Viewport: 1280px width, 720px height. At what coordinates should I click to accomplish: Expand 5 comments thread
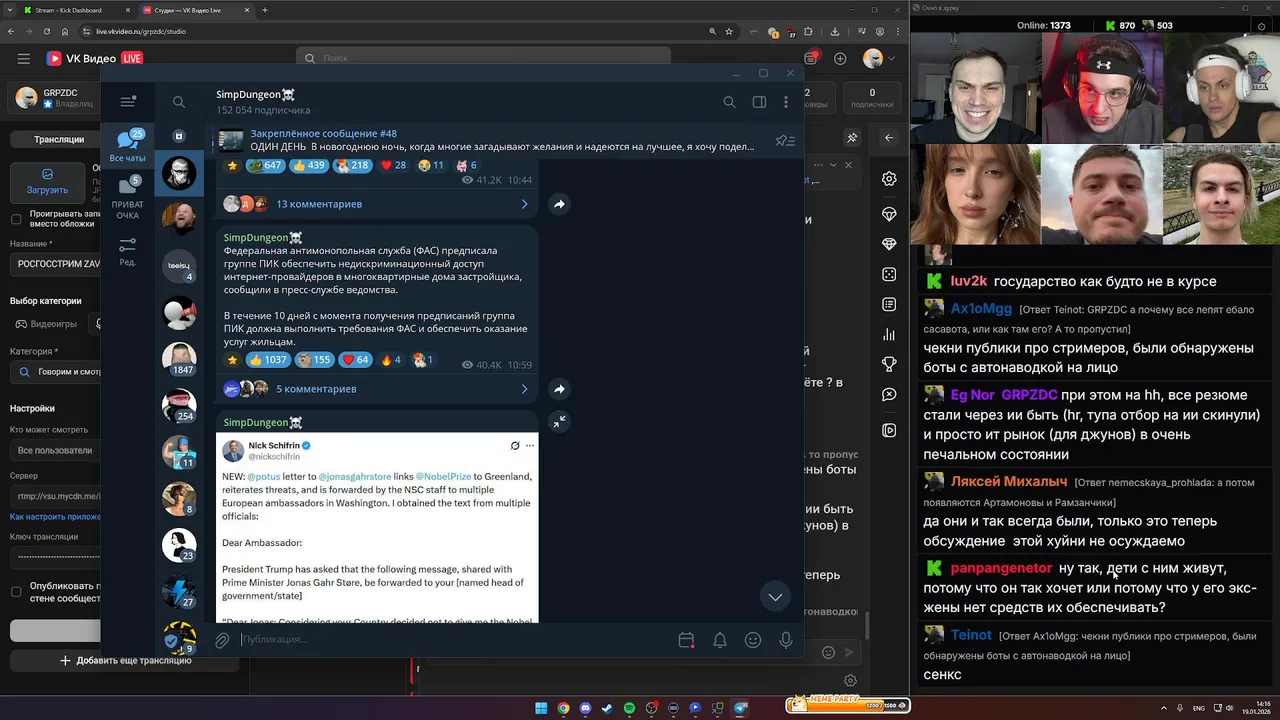377,389
